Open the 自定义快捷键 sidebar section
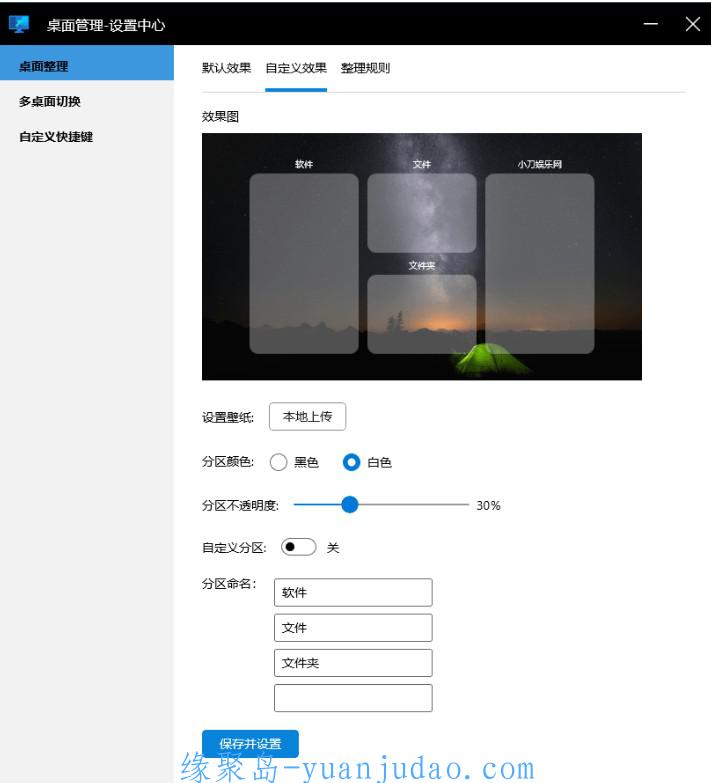This screenshot has width=711, height=783. 87,137
